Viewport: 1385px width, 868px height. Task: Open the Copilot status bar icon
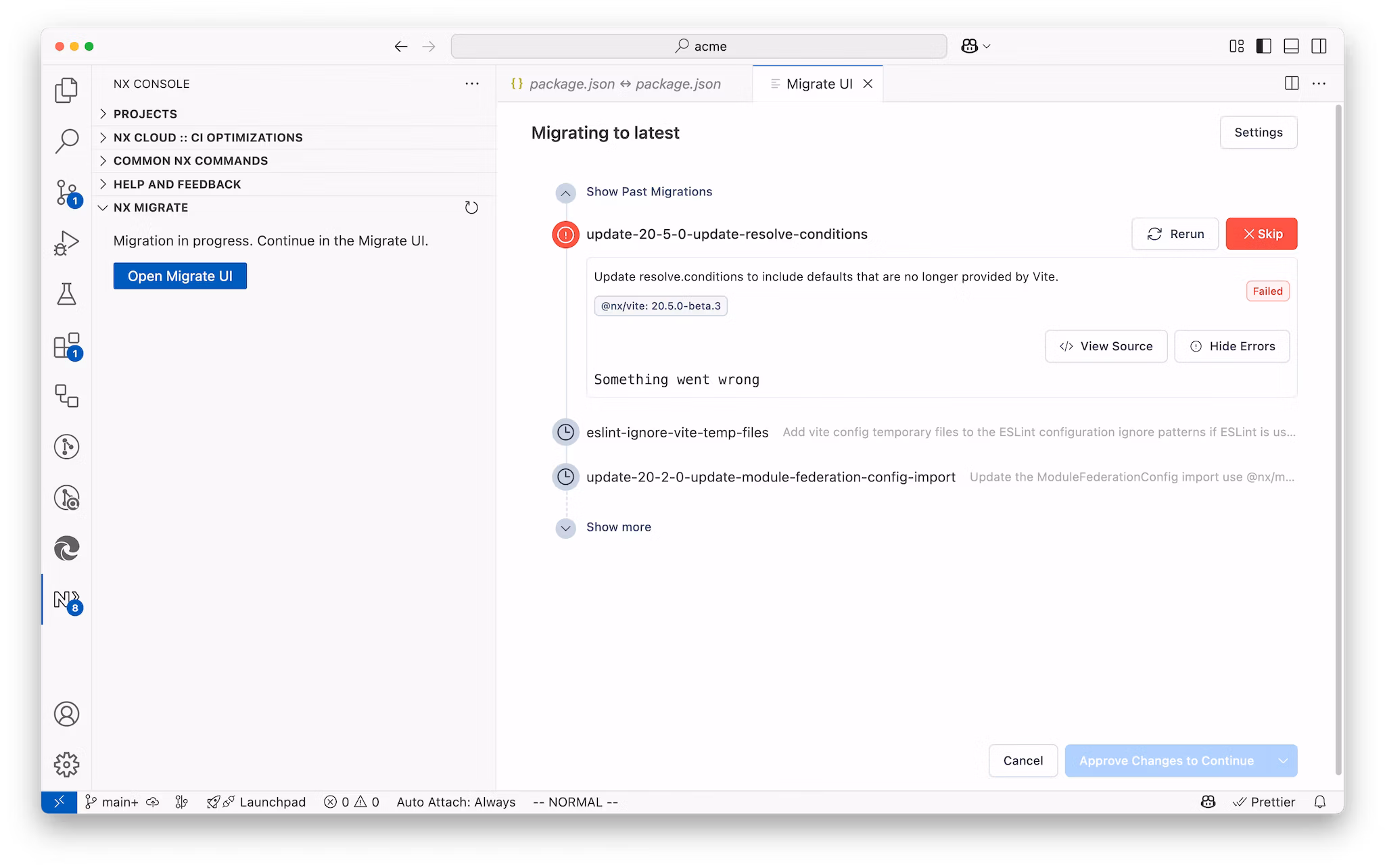[1208, 802]
